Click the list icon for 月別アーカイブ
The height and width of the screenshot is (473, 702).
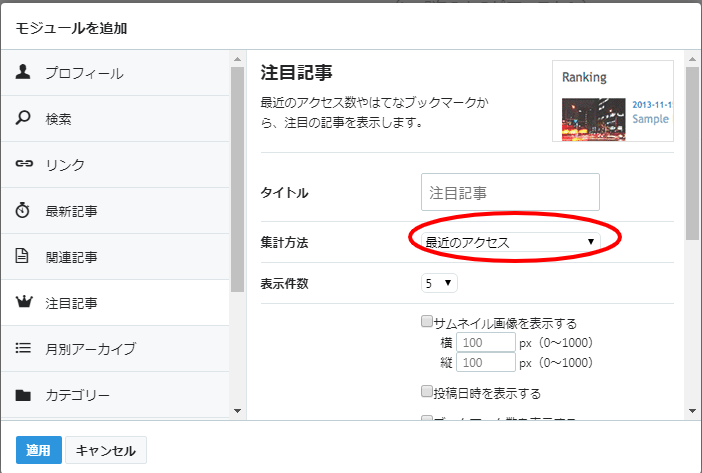23,348
